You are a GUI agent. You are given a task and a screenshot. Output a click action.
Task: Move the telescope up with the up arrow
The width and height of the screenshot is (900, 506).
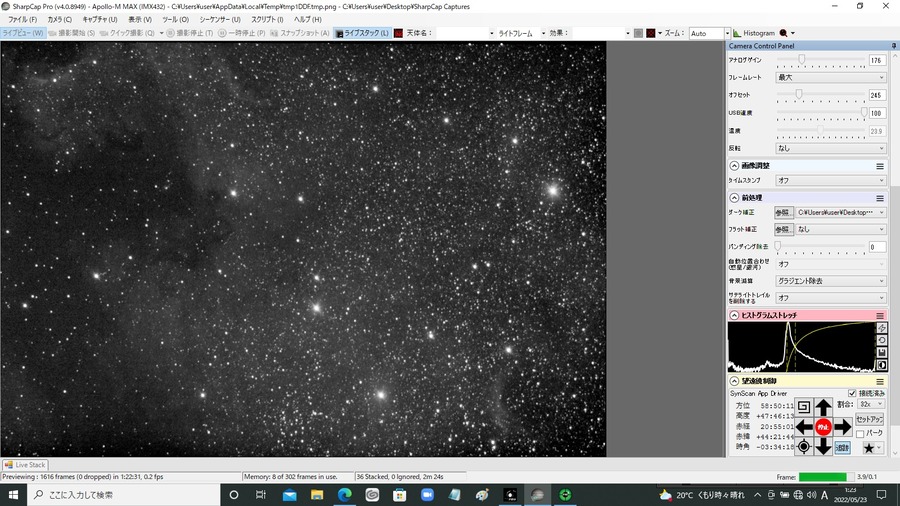point(823,407)
